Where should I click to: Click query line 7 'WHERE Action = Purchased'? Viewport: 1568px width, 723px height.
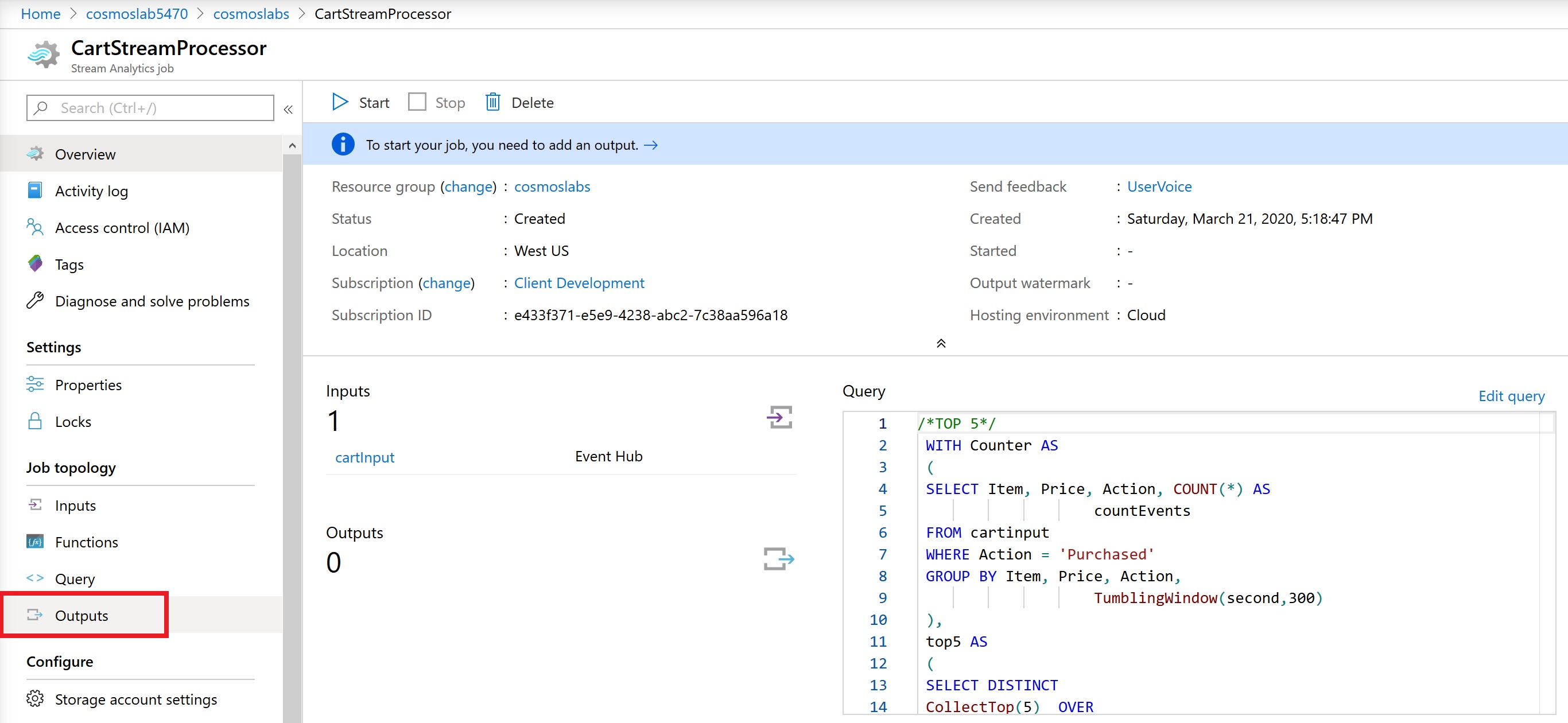pos(1039,554)
